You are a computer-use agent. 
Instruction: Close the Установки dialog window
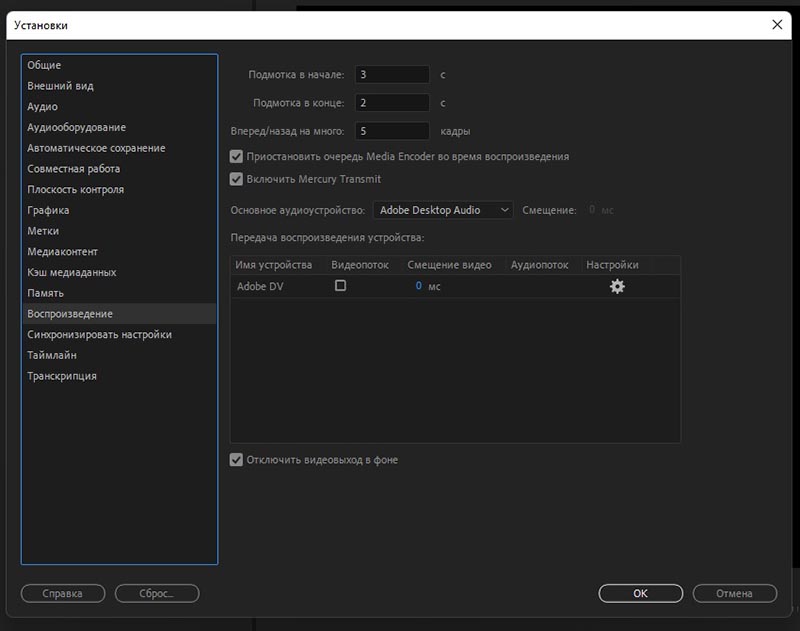click(x=778, y=24)
